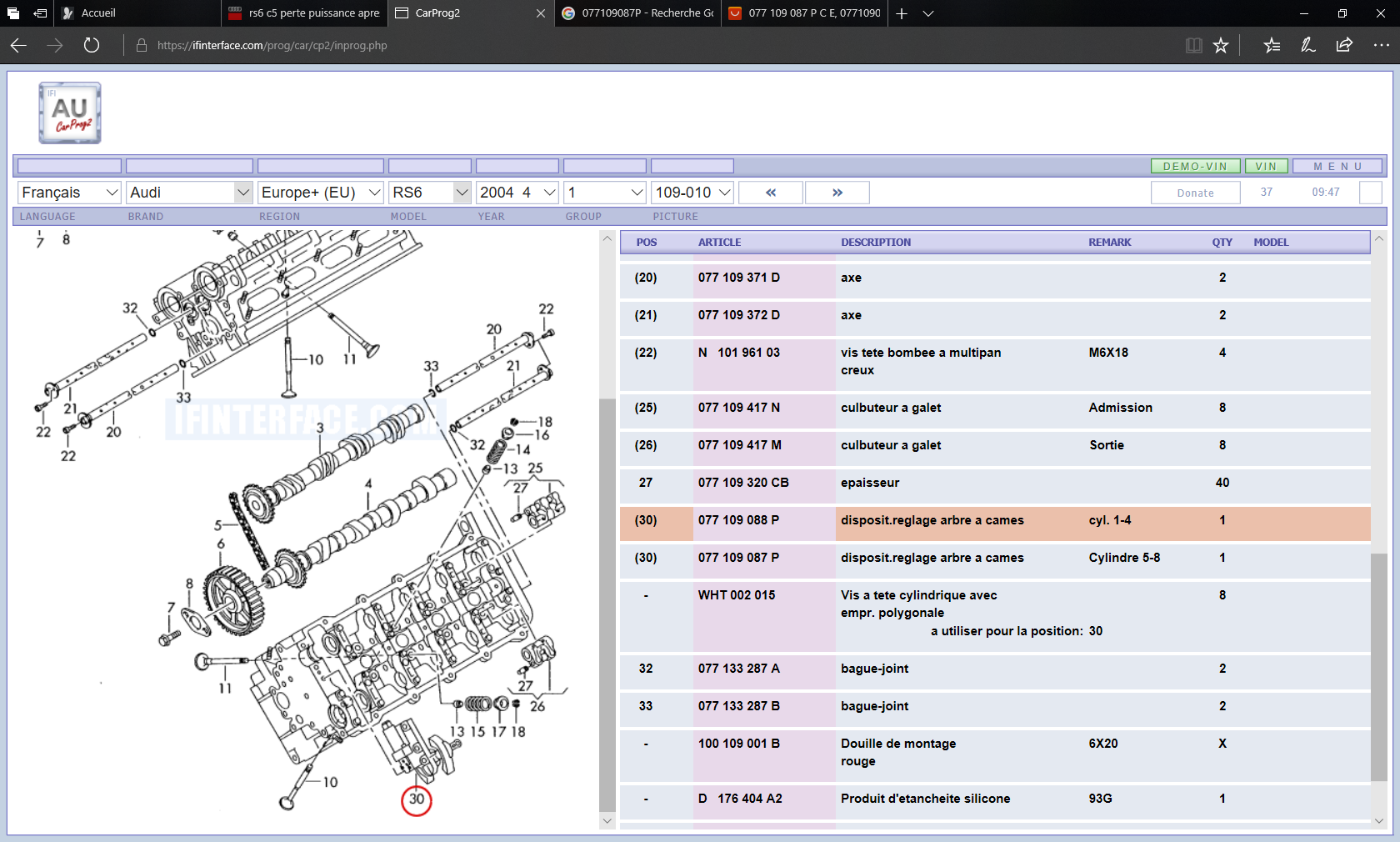
Task: Switch to the rs6 c5 perte puissance tab
Action: (305, 13)
